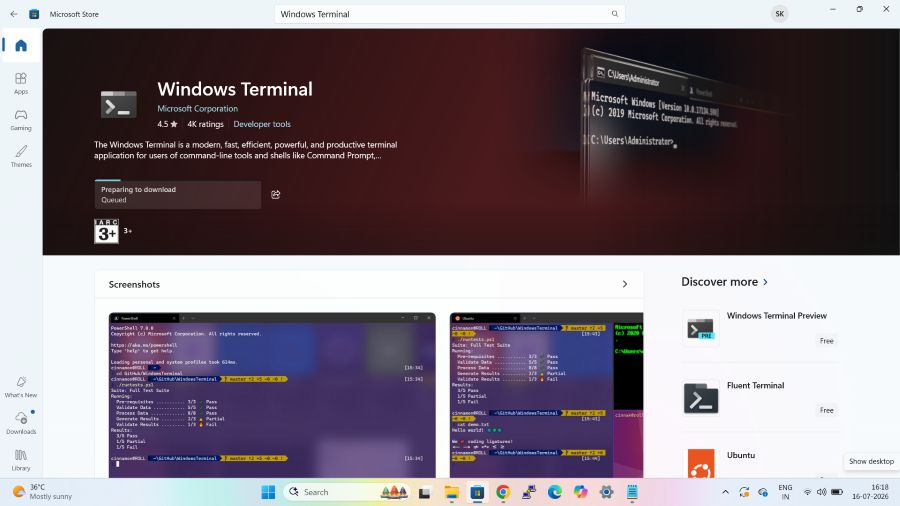The image size is (900, 506).
Task: Open Fluent Terminal title link
Action: [x=755, y=386]
